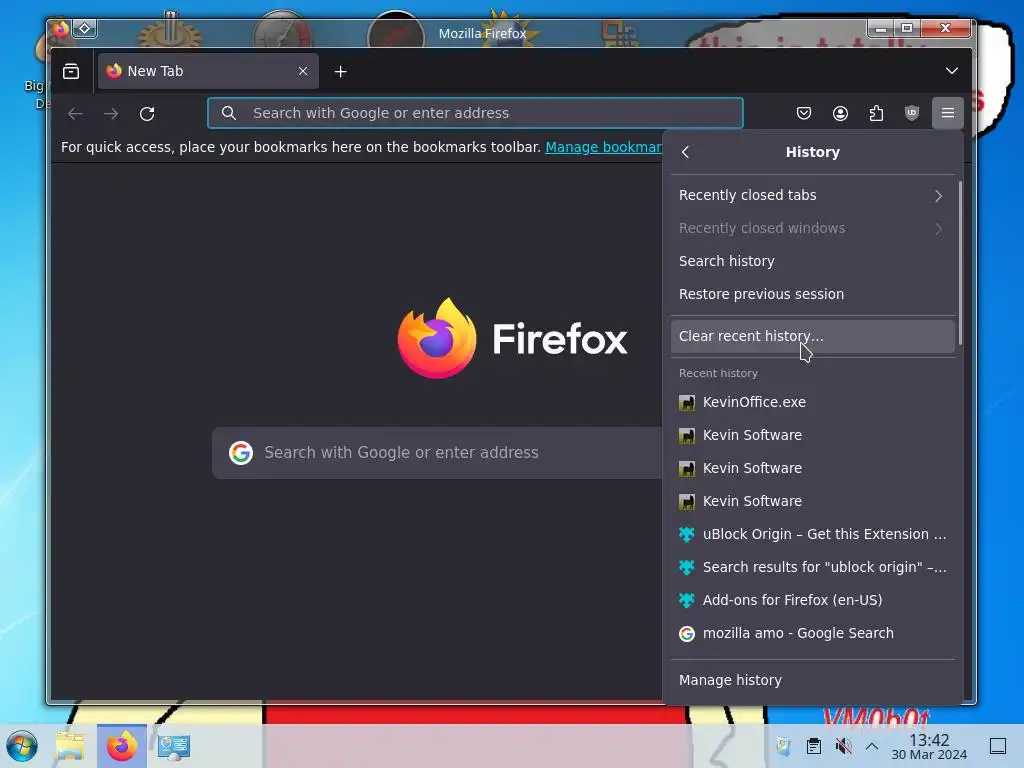The image size is (1024, 768).
Task: Expand the list all tabs chevron
Action: (952, 71)
